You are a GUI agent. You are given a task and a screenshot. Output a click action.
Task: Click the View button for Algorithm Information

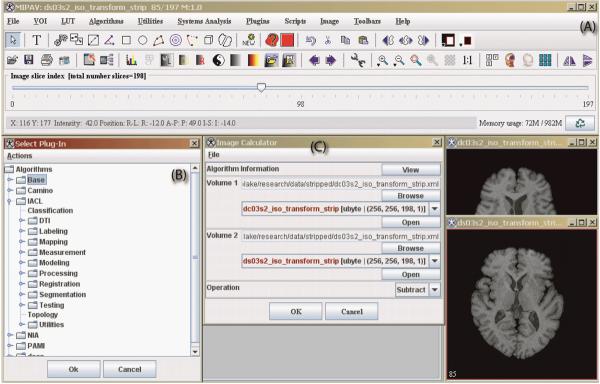[411, 169]
